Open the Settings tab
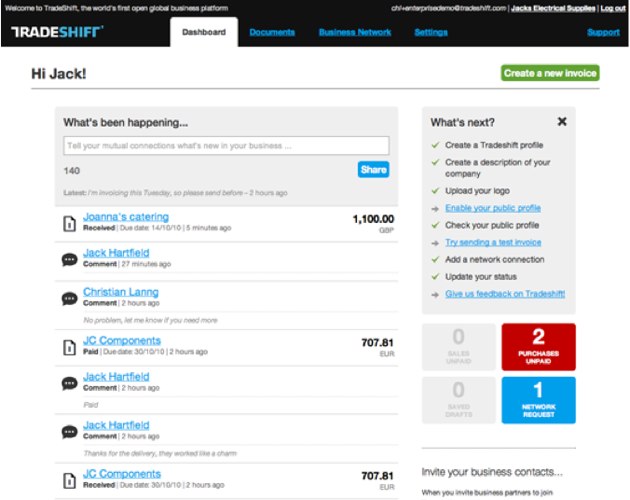The height and width of the screenshot is (500, 630). tap(431, 32)
